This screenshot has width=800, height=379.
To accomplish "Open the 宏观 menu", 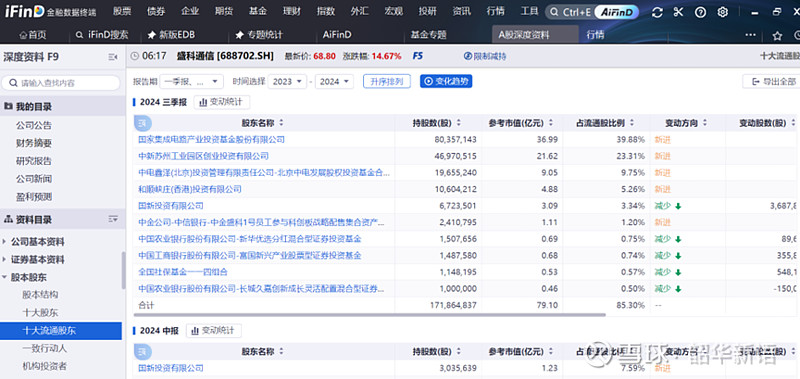I will click(393, 11).
